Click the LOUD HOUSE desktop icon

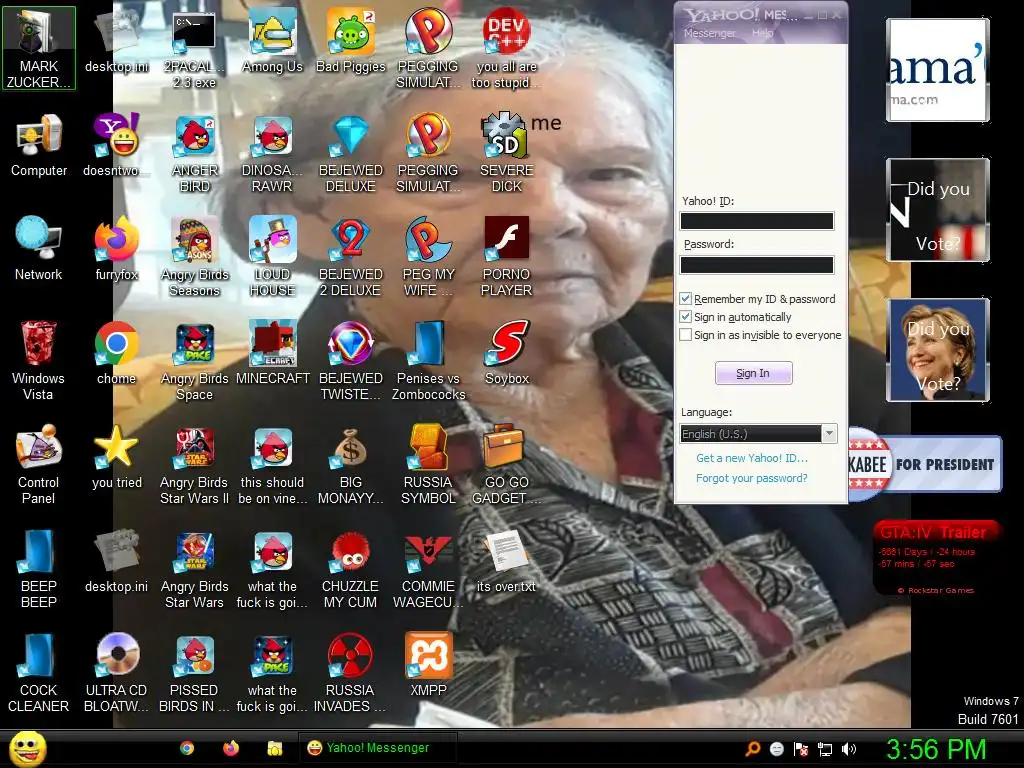point(272,257)
